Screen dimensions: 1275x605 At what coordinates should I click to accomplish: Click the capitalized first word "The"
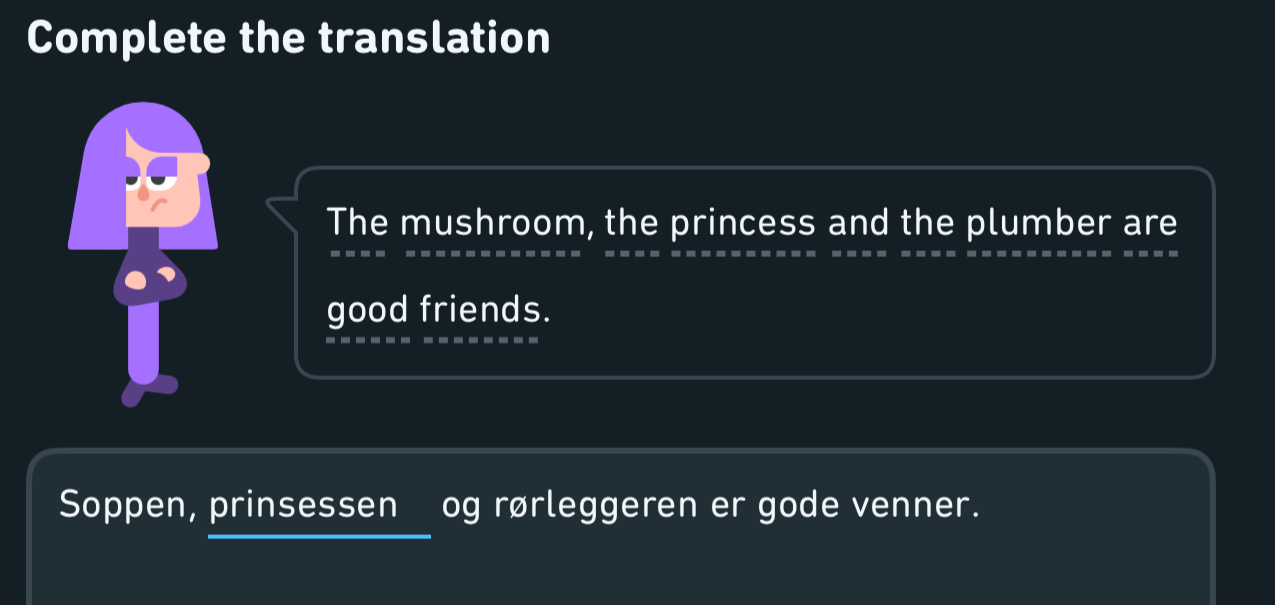coord(358,222)
